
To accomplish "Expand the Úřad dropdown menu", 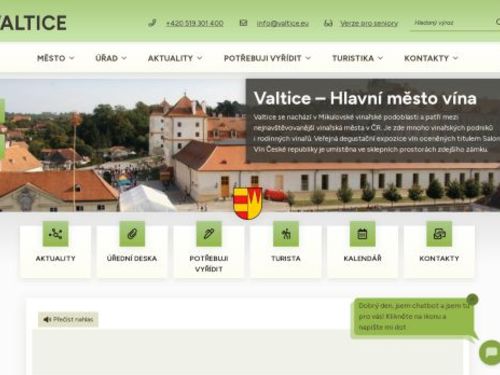I will (x=111, y=58).
